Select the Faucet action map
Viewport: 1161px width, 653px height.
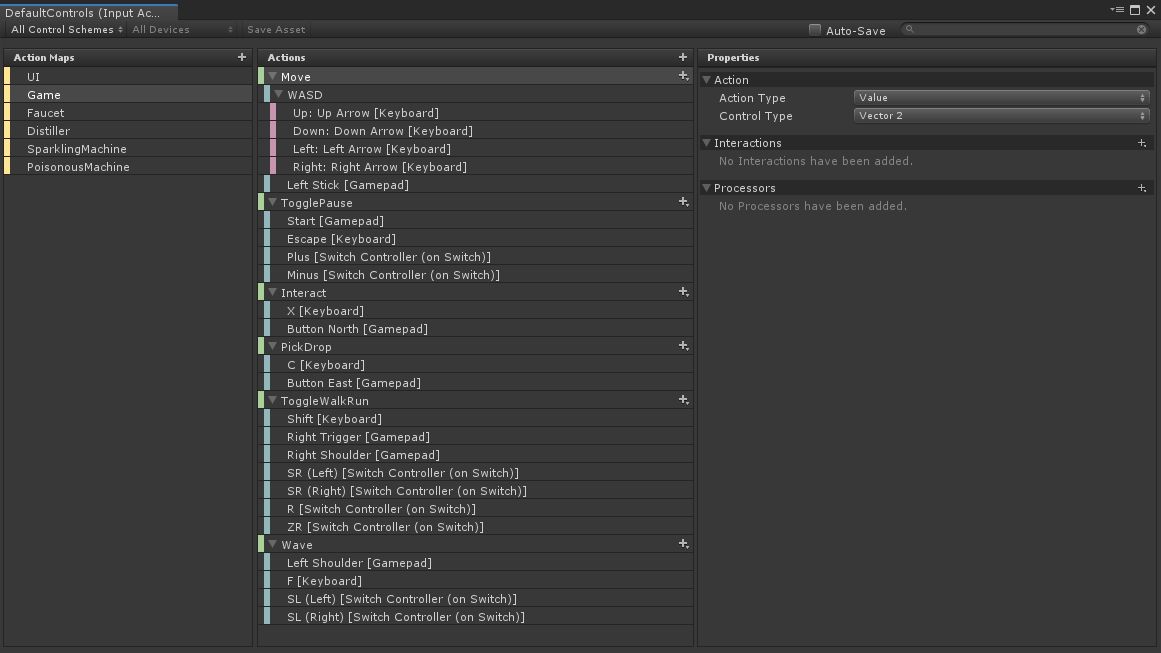coord(128,113)
